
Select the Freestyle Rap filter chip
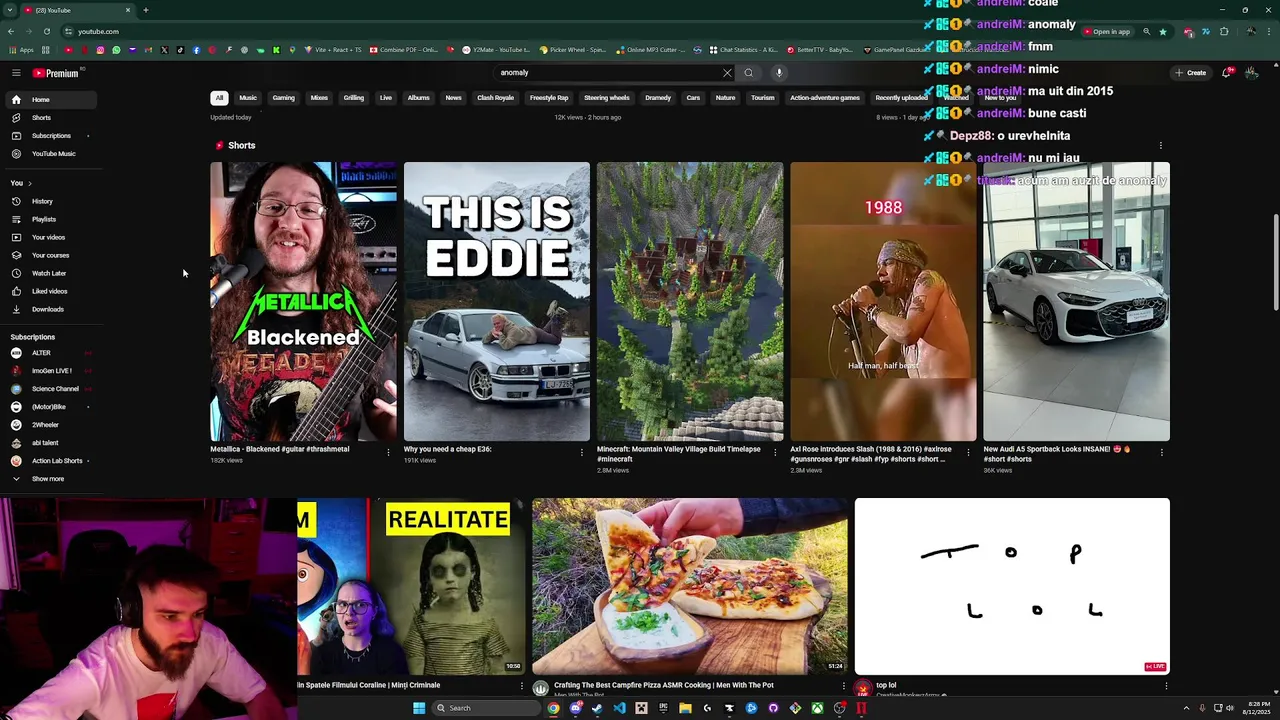pyautogui.click(x=549, y=98)
